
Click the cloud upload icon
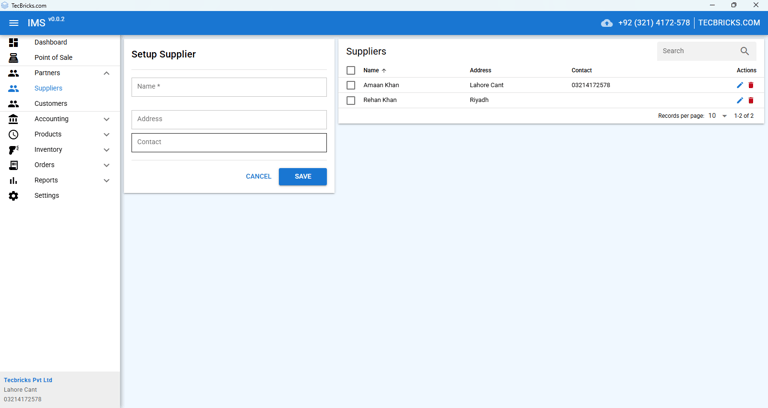point(606,23)
